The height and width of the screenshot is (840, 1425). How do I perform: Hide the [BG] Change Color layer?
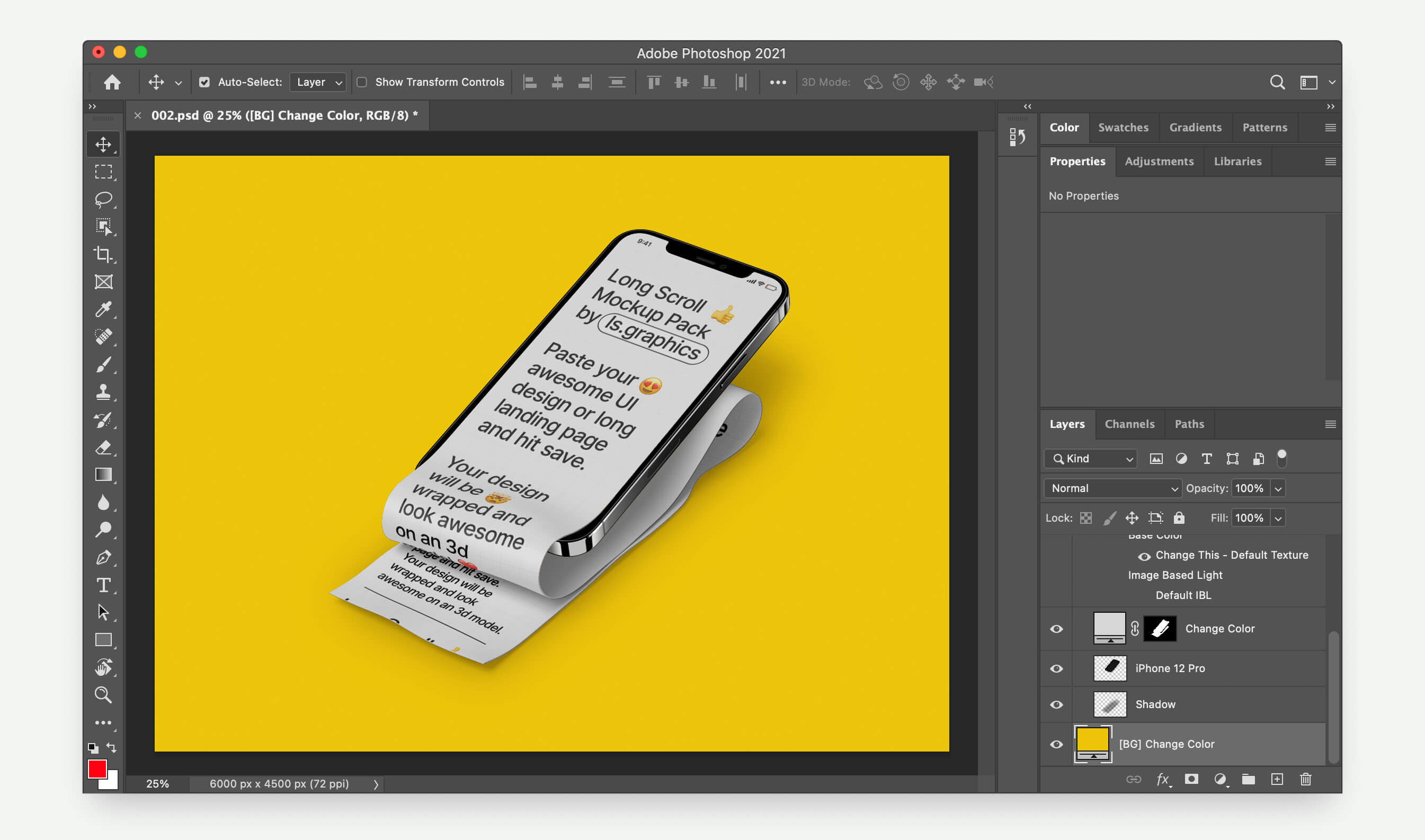1056,744
